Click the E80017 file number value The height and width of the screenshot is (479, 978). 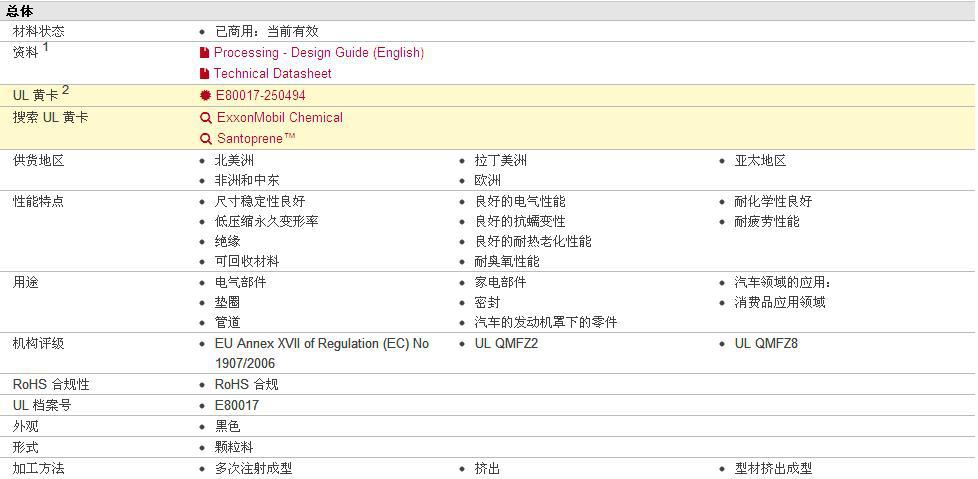[237, 406]
